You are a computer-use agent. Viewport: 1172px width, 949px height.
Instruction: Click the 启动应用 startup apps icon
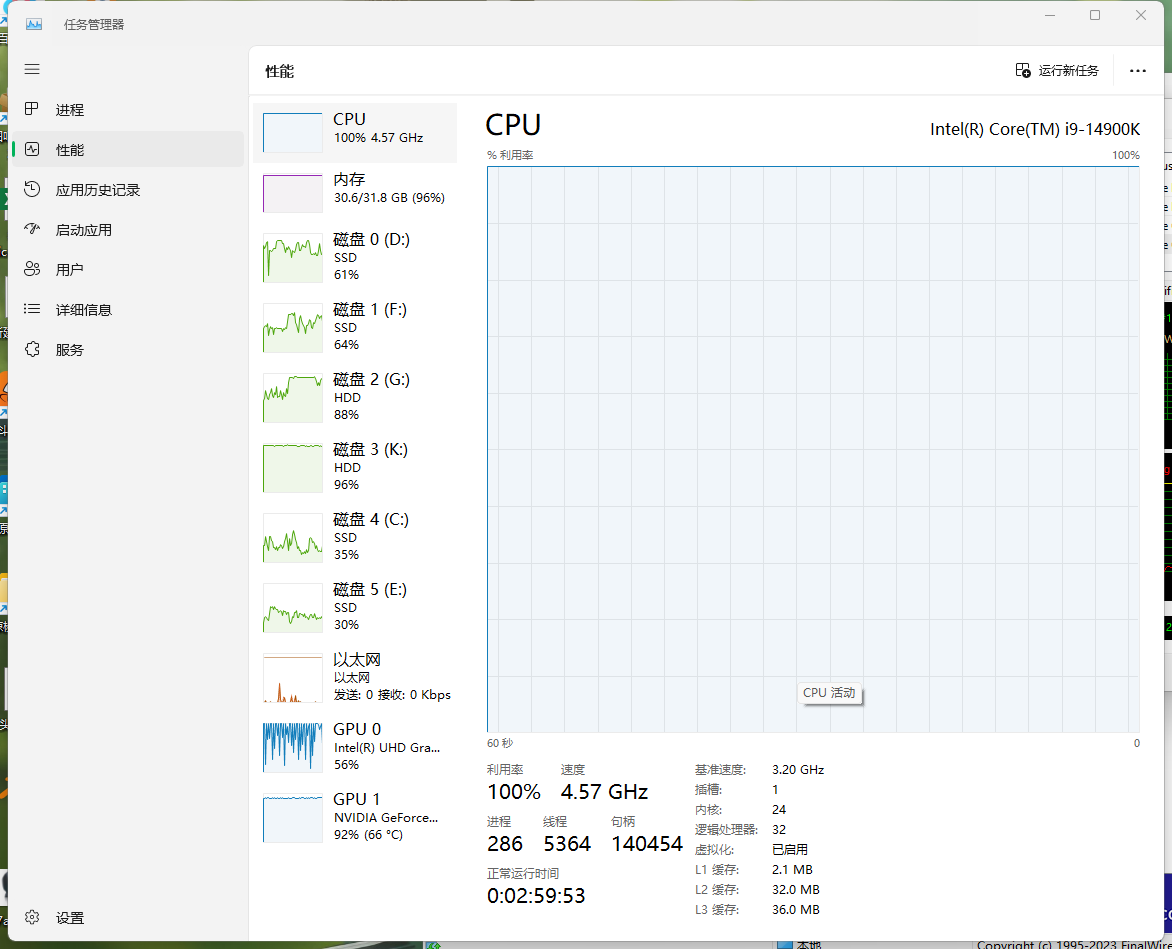[x=31, y=229]
